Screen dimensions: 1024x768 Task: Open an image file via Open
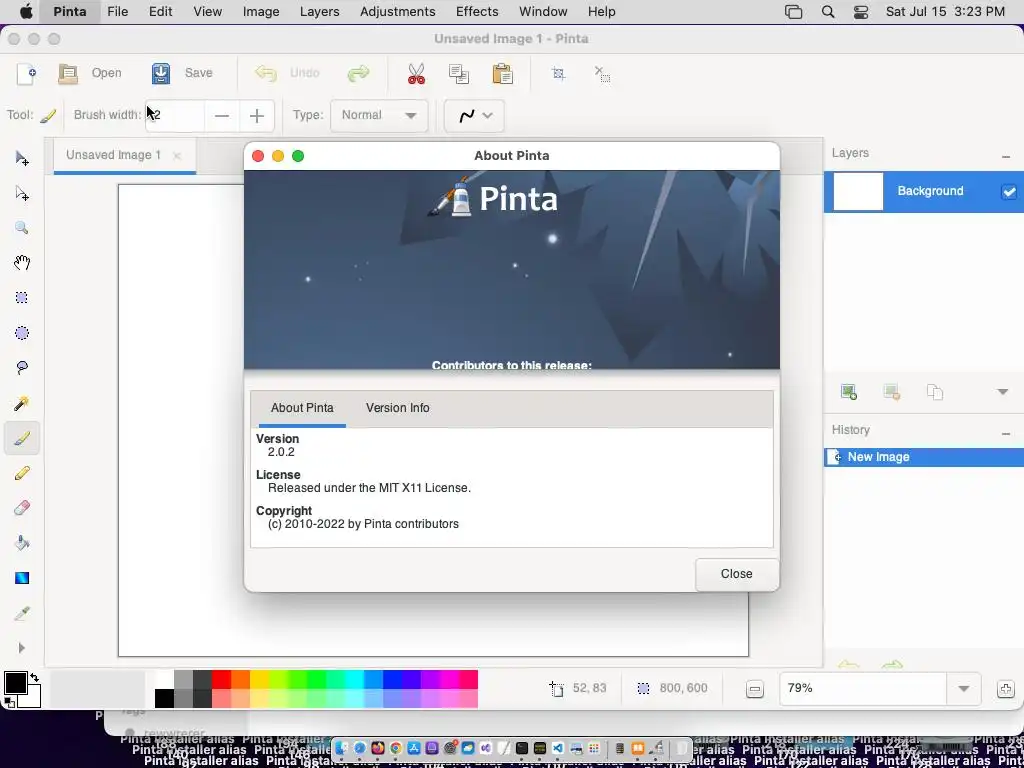[89, 73]
